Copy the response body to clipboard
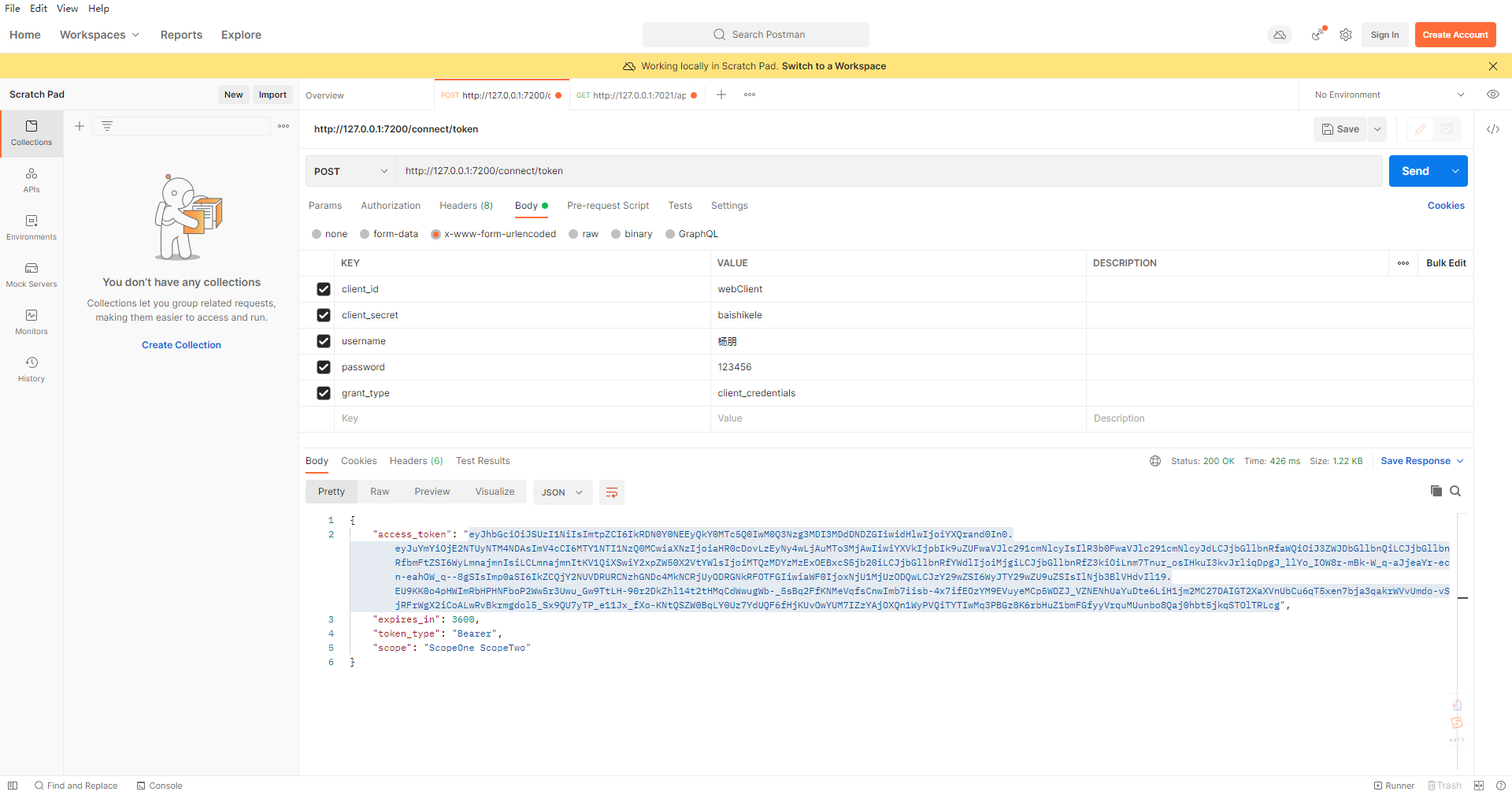Viewport: 1512px width, 795px height. pyautogui.click(x=1436, y=491)
